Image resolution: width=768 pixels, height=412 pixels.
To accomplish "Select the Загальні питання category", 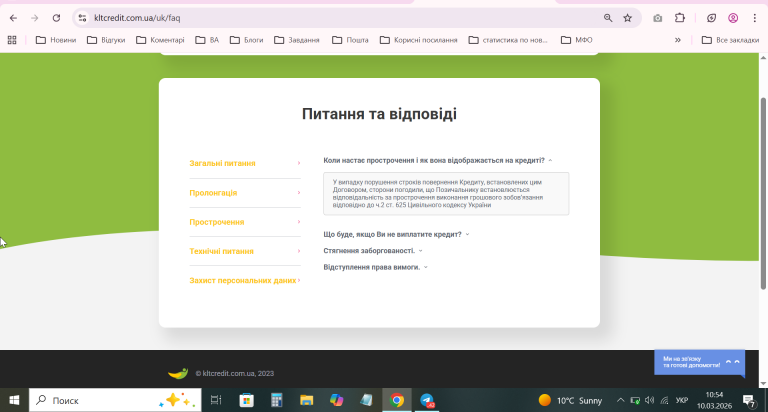I will pos(245,163).
